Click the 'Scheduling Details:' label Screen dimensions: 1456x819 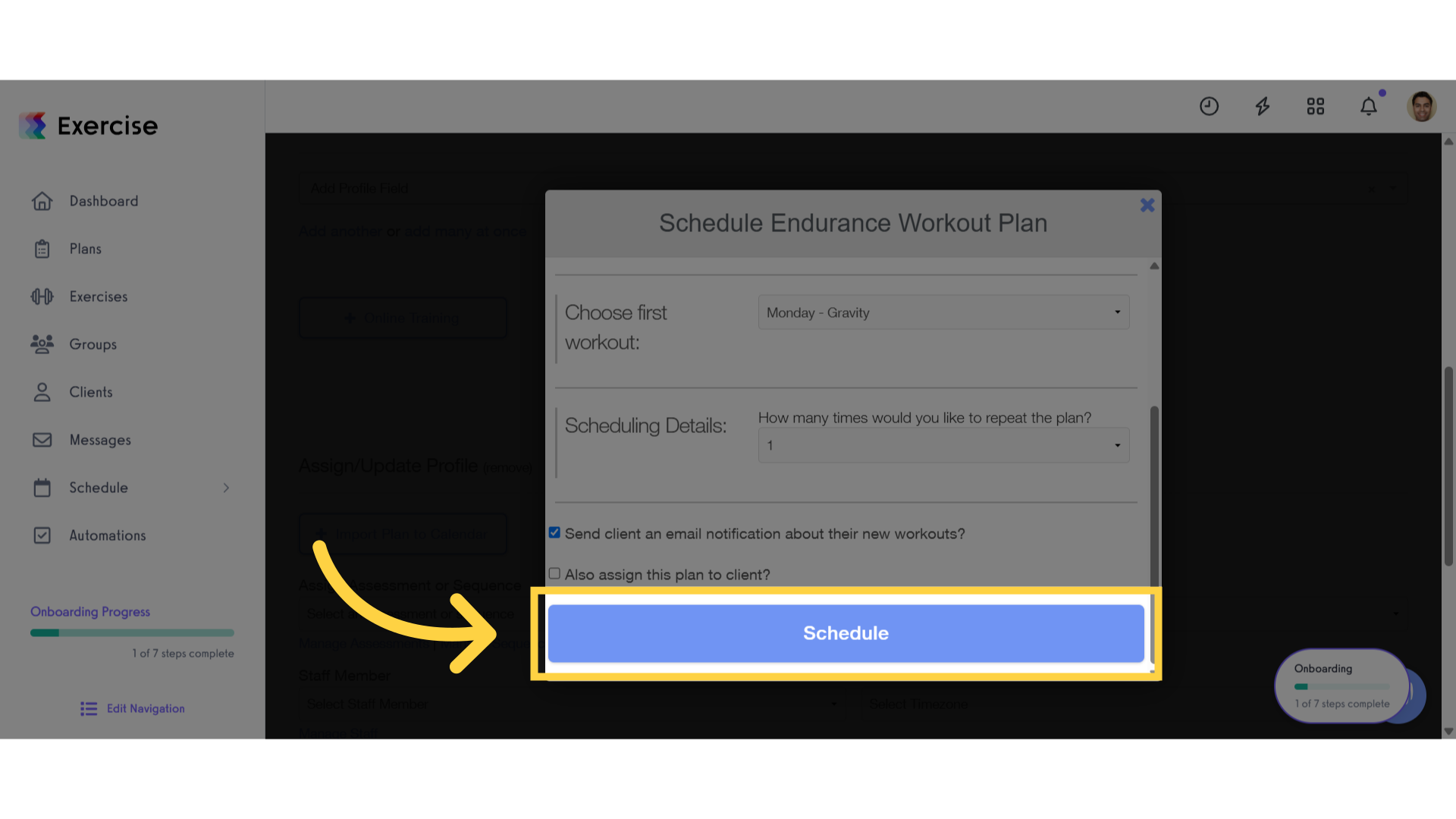click(x=645, y=425)
